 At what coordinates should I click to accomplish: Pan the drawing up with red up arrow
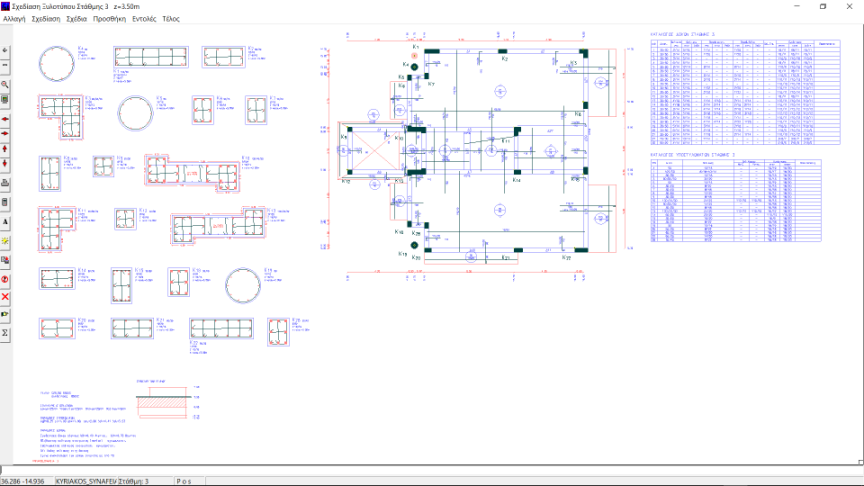pyautogui.click(x=6, y=148)
